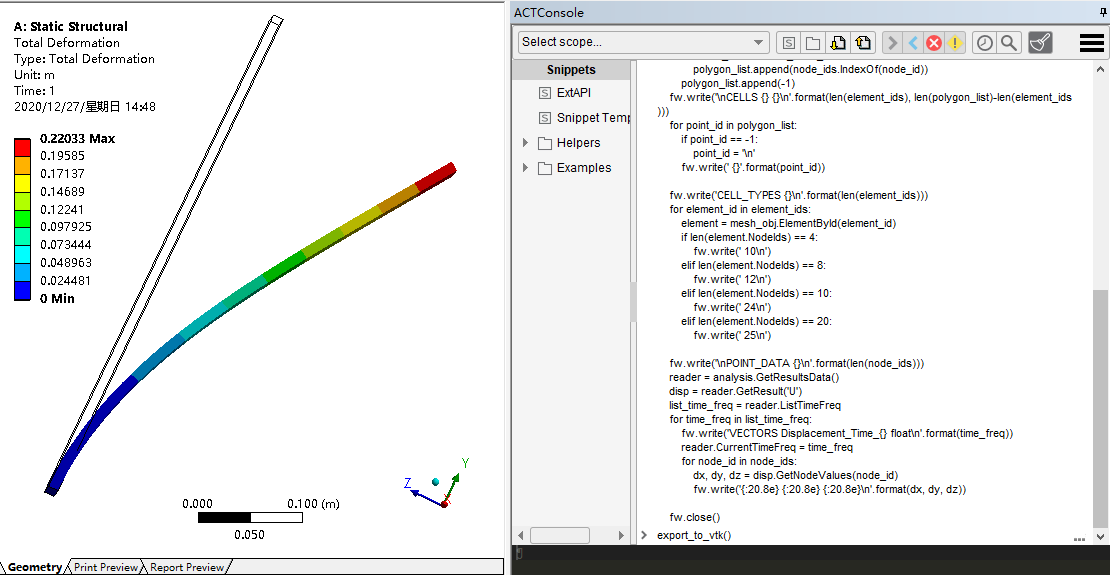Click the 0.22033 Max legend value
Image resolution: width=1110 pixels, height=575 pixels.
pos(77,139)
